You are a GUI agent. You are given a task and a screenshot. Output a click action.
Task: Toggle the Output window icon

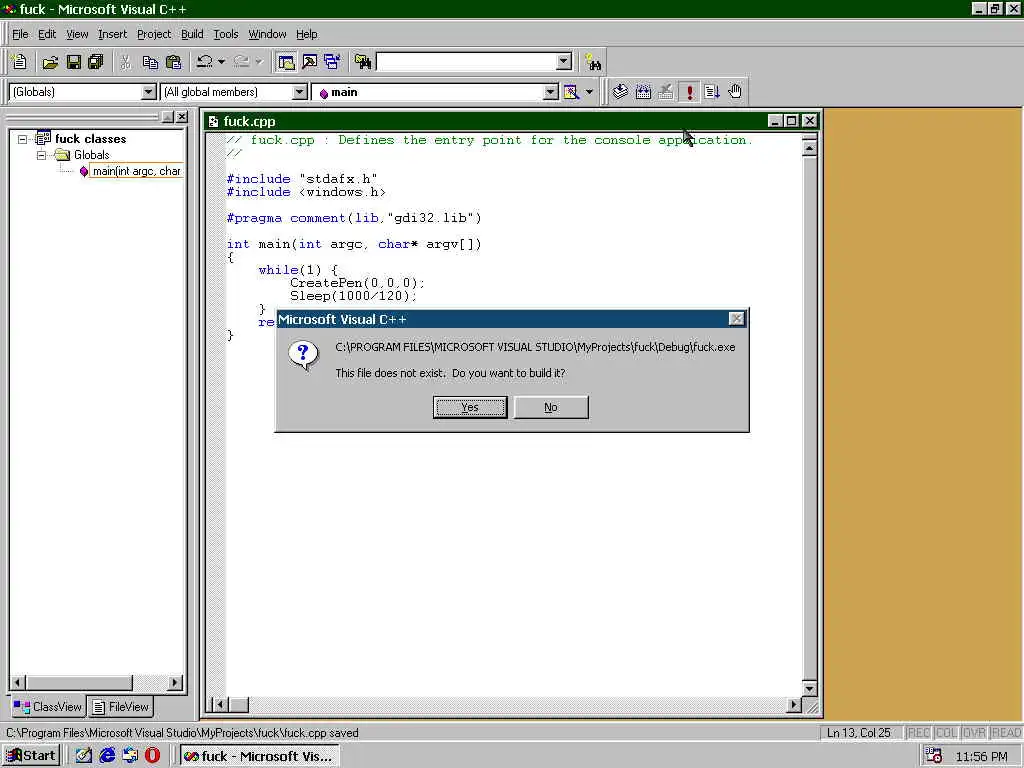[310, 62]
